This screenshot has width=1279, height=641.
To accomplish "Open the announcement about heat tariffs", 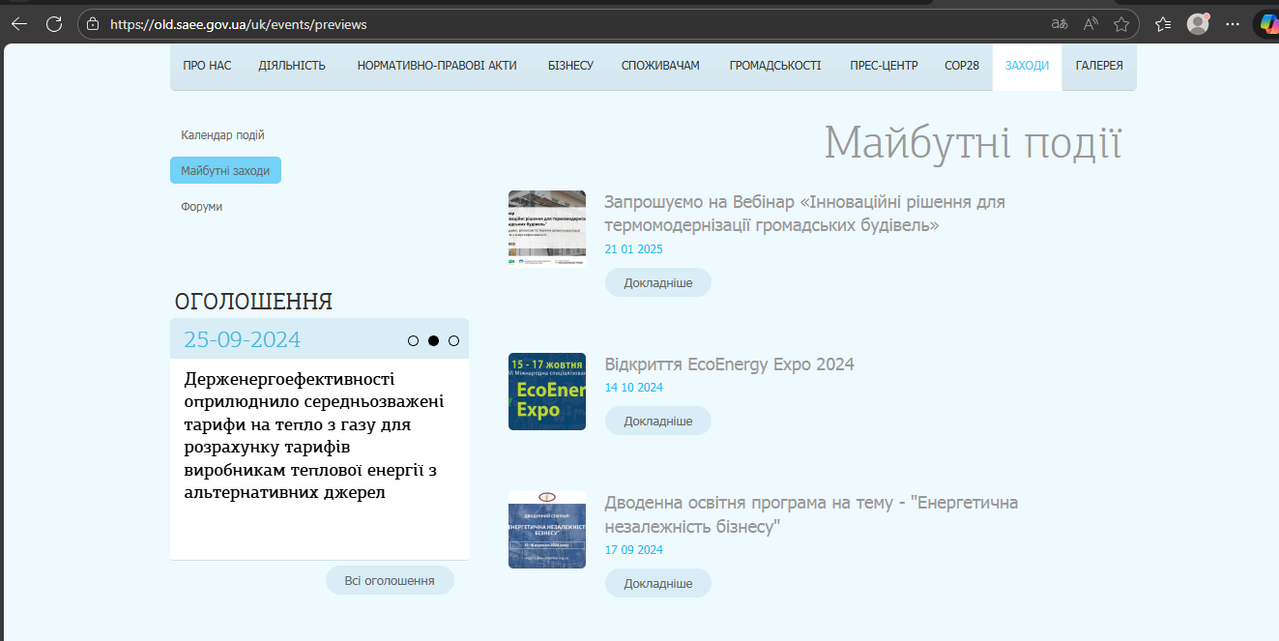I will [313, 436].
